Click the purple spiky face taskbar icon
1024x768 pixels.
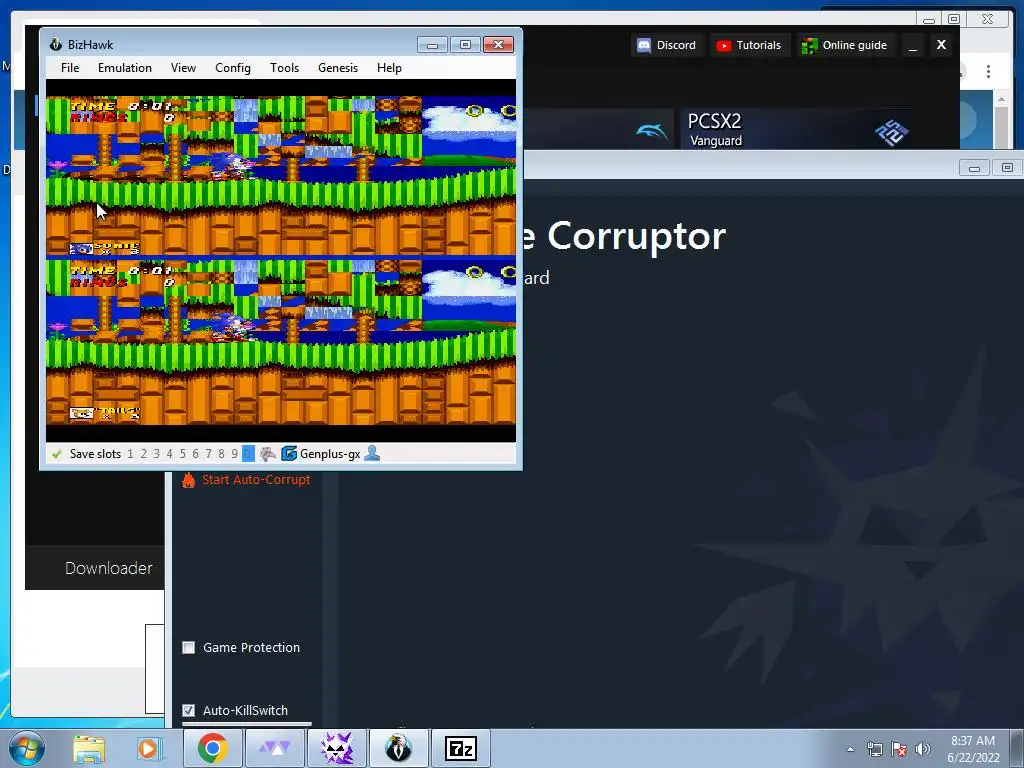337,748
